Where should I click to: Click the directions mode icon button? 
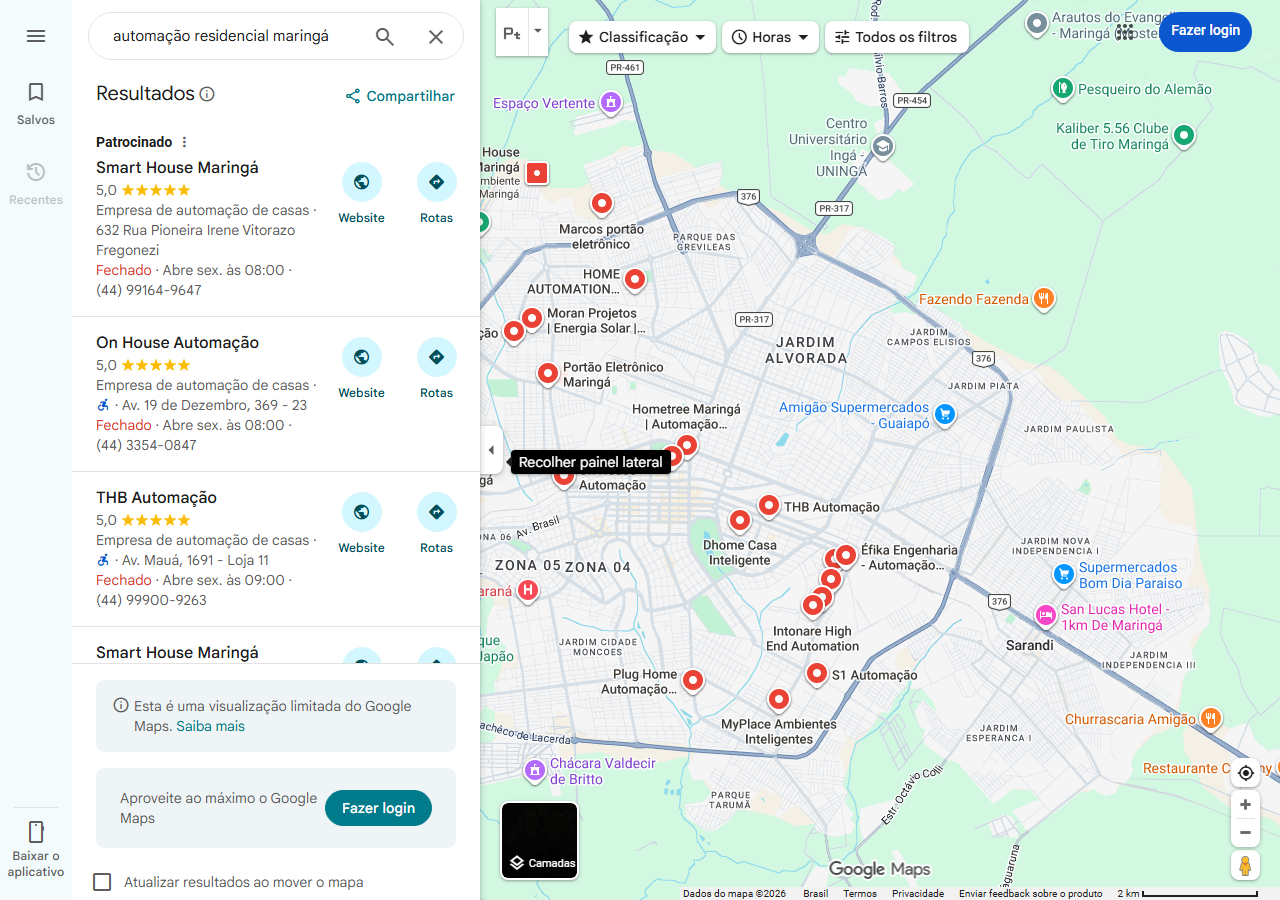(512, 33)
